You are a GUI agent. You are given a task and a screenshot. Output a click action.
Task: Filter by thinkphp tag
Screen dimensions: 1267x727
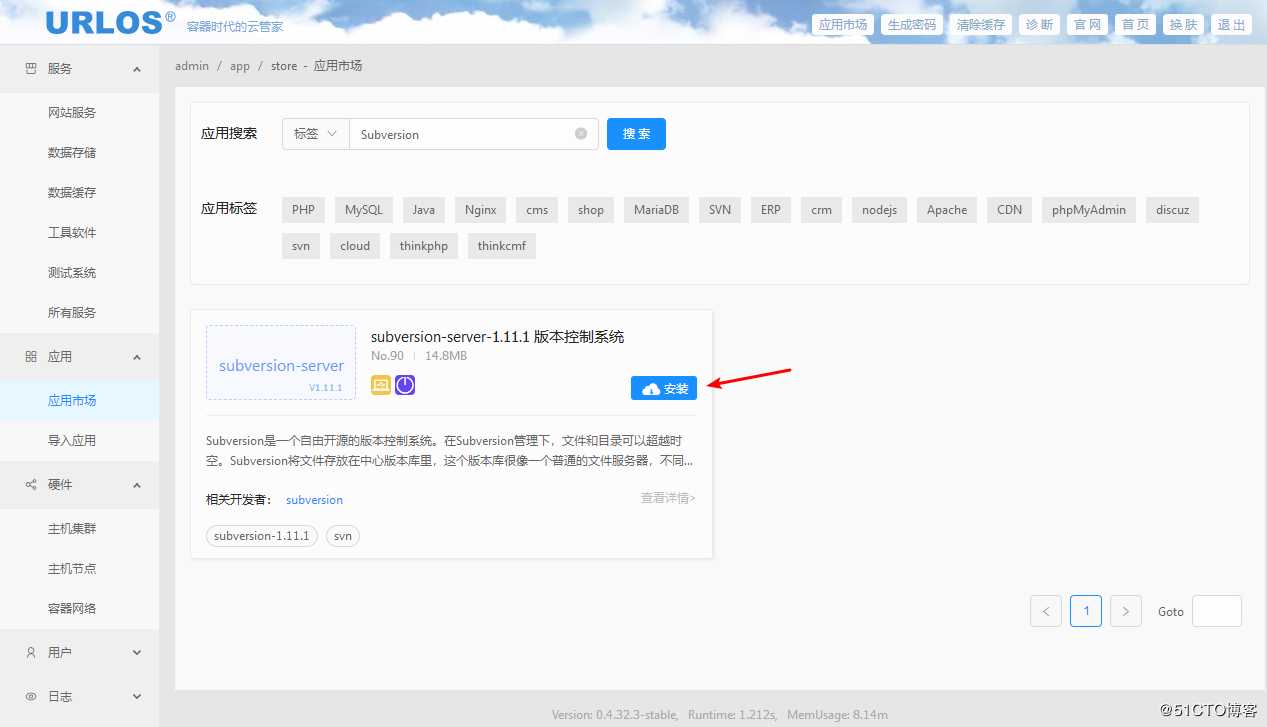tap(424, 246)
